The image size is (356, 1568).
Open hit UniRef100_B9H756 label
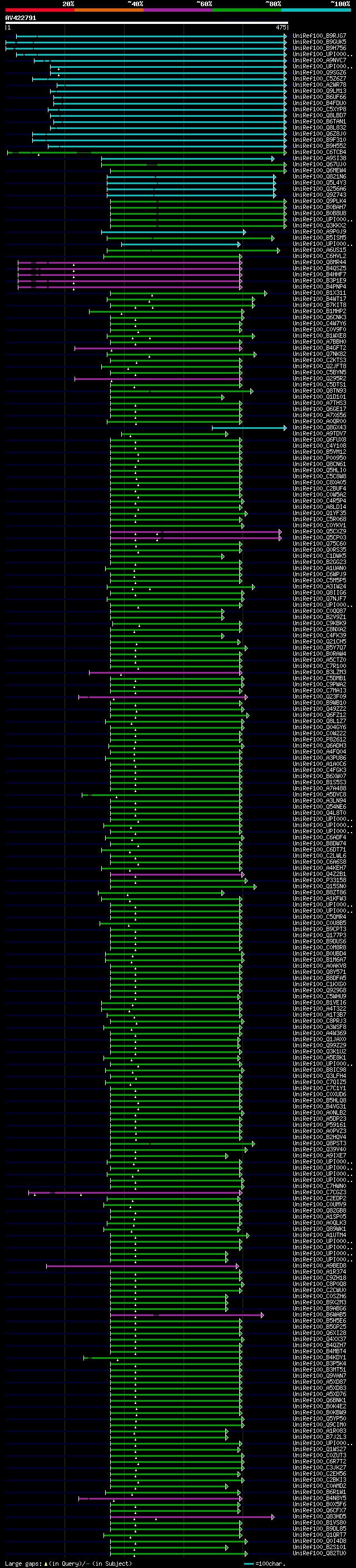tap(319, 48)
